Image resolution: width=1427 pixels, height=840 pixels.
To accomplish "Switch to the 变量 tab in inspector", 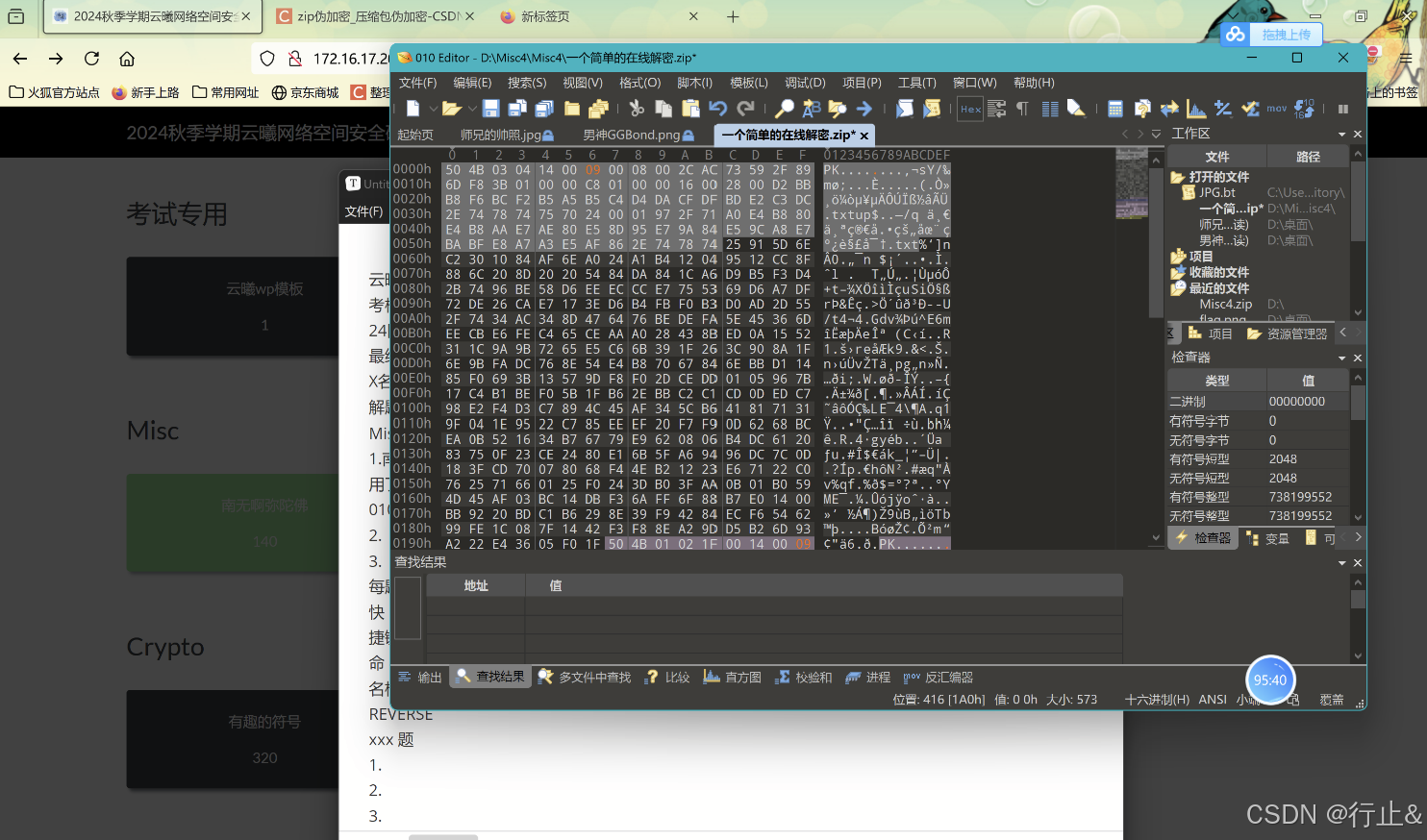I will [1267, 538].
